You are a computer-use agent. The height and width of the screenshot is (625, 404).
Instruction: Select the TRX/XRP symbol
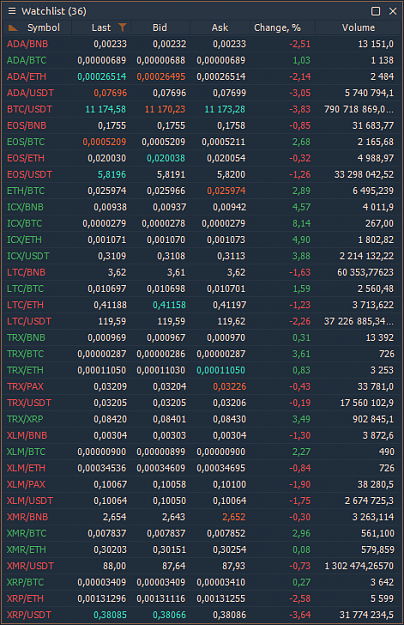[x=25, y=419]
